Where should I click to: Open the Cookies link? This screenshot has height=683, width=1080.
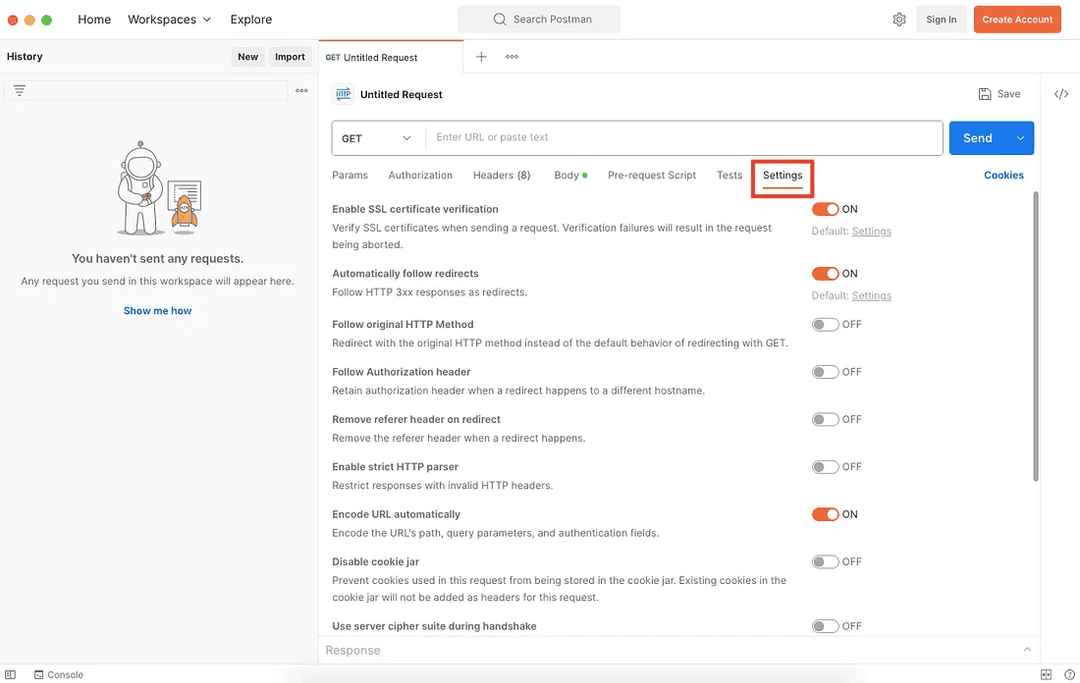(x=1004, y=176)
